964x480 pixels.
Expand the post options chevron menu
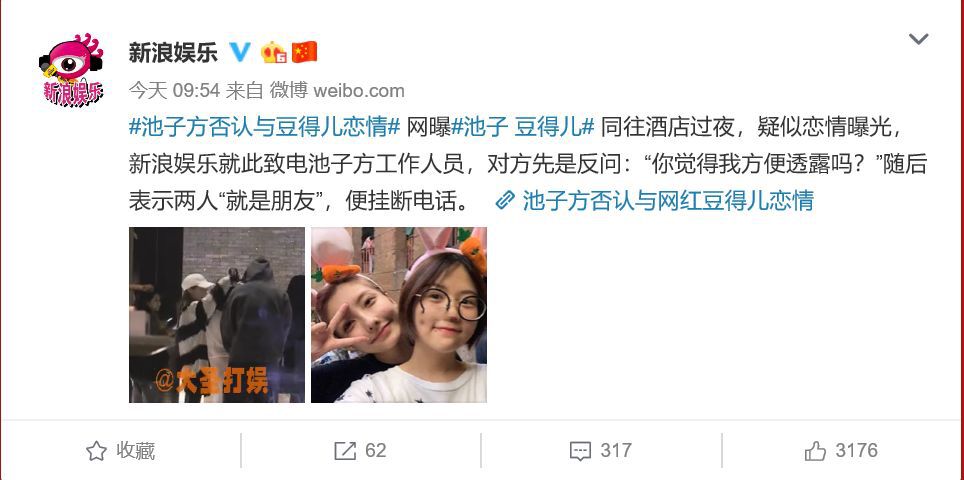919,39
